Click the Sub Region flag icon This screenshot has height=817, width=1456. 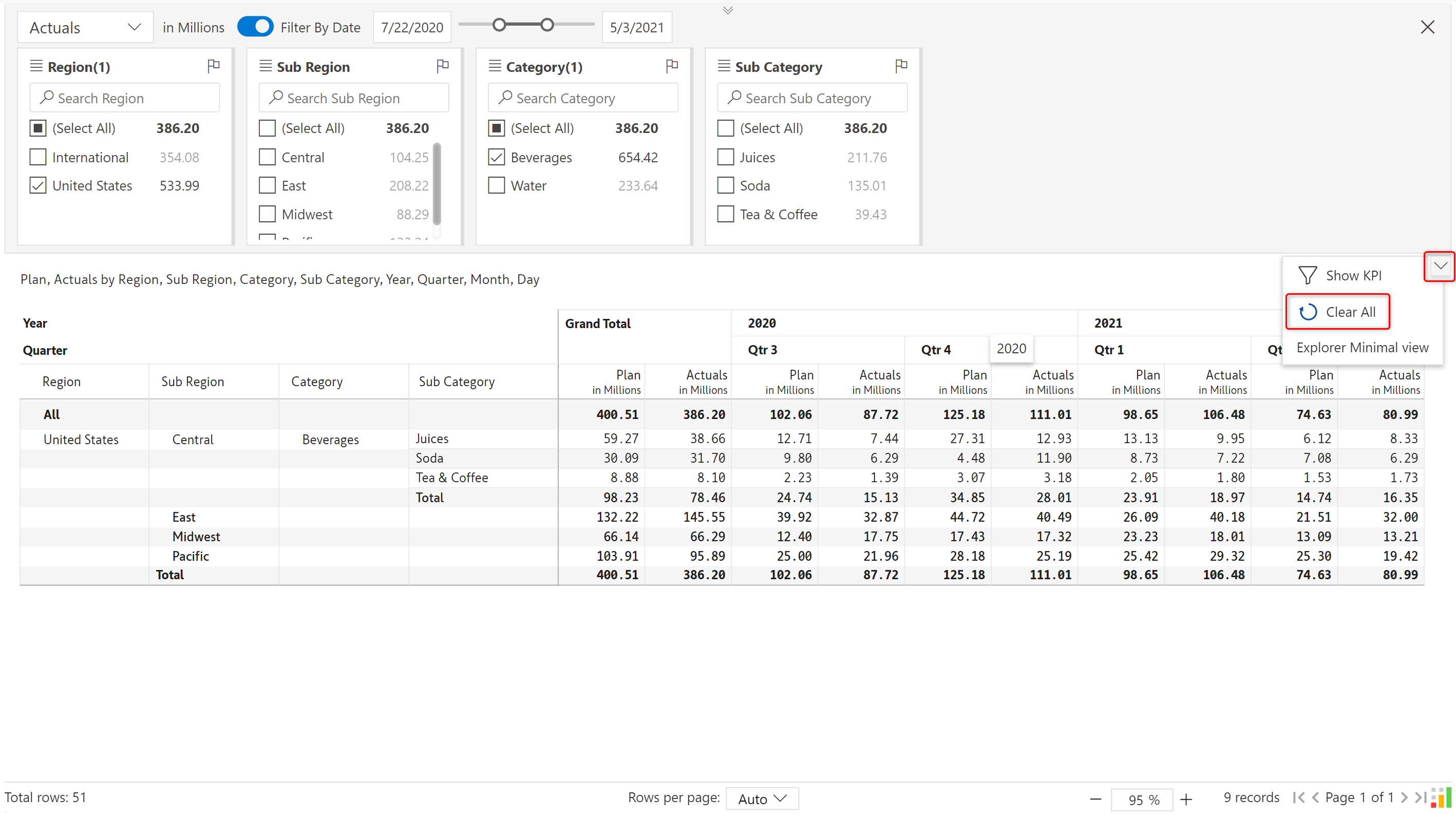coord(443,66)
